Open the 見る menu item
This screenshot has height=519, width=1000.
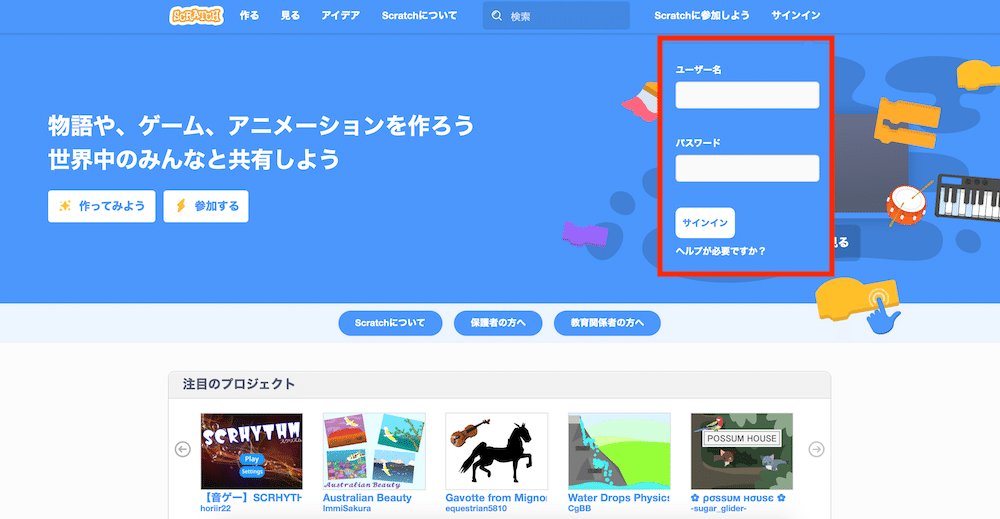point(290,15)
